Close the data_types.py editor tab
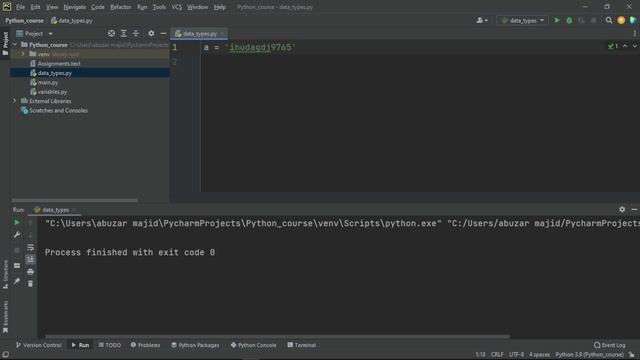The height and width of the screenshot is (360, 640). (x=222, y=33)
